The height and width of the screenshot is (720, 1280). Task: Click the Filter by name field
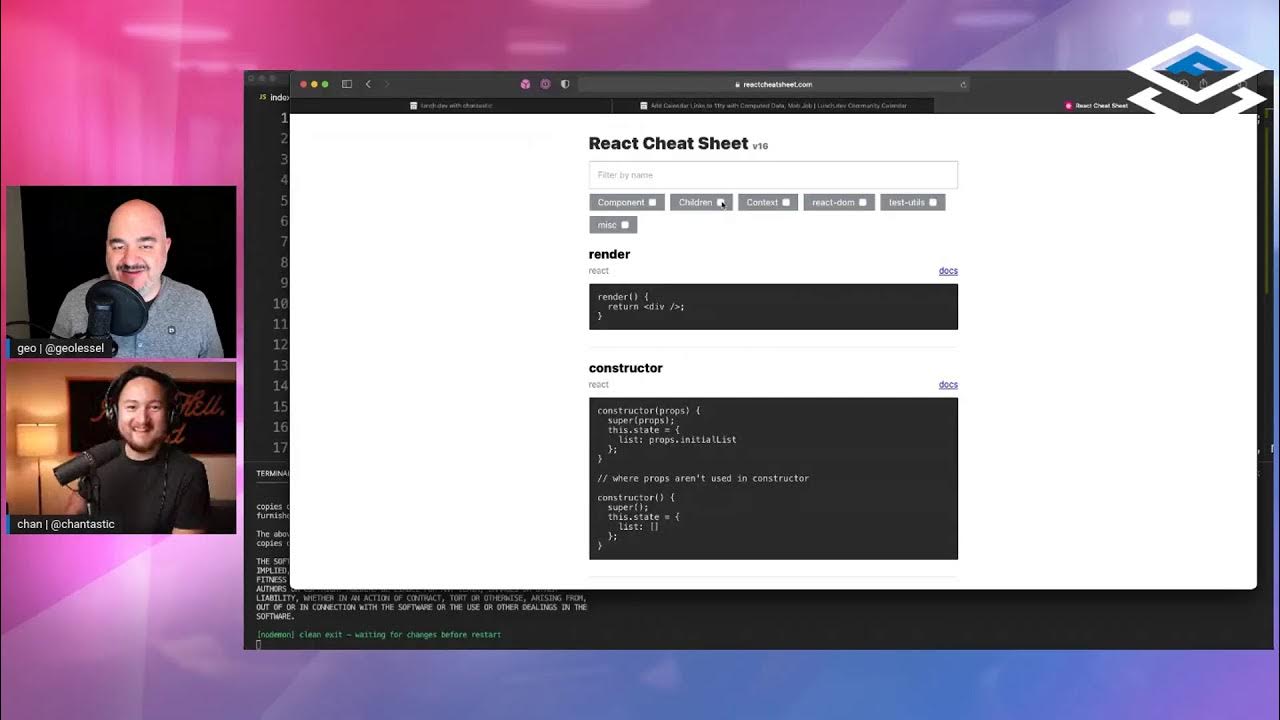(x=773, y=175)
